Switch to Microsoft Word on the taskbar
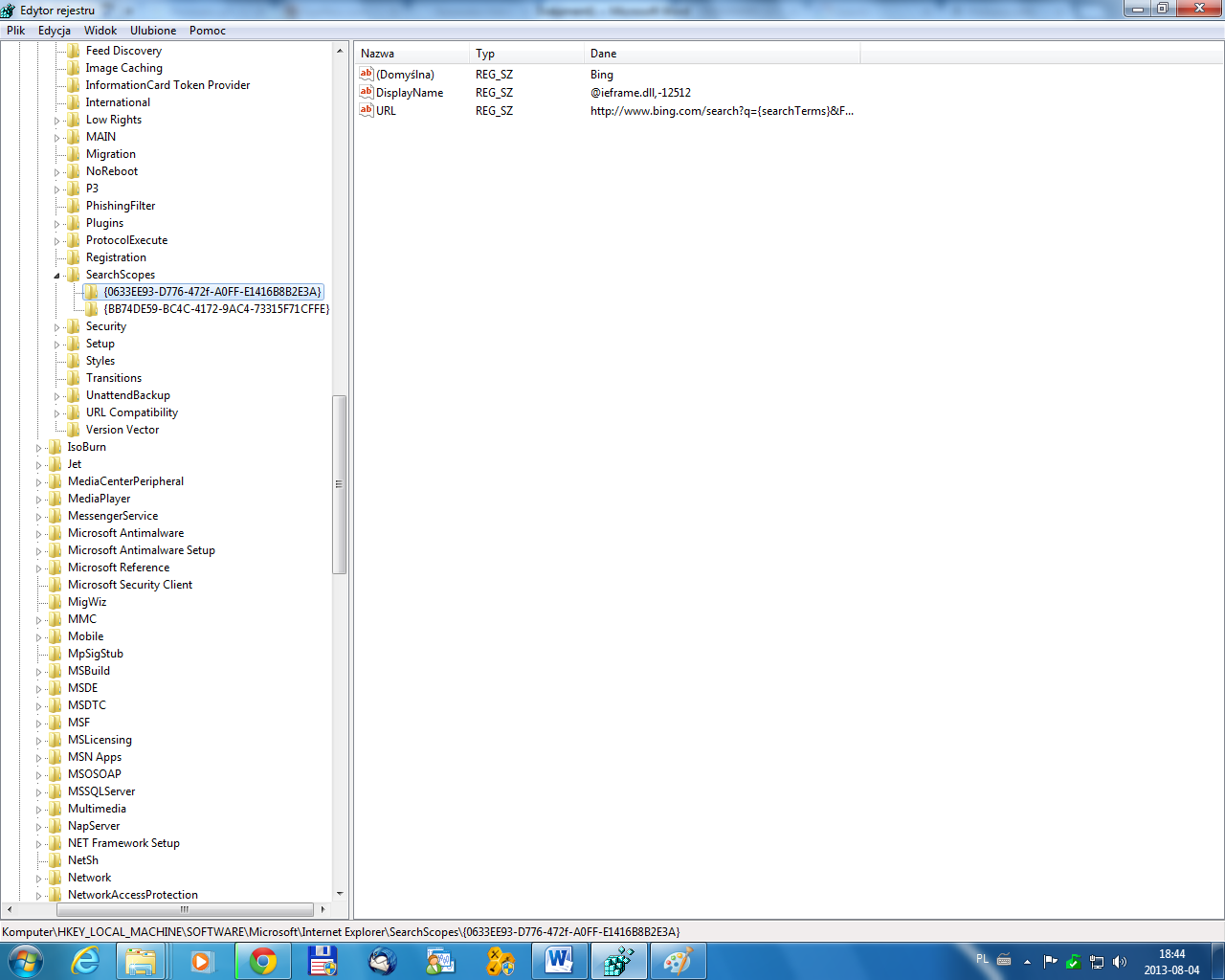The width and height of the screenshot is (1225, 980). 559,961
